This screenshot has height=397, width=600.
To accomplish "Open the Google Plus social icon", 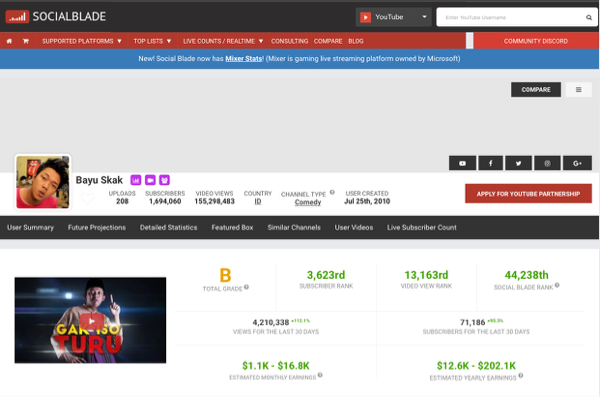I will point(577,163).
